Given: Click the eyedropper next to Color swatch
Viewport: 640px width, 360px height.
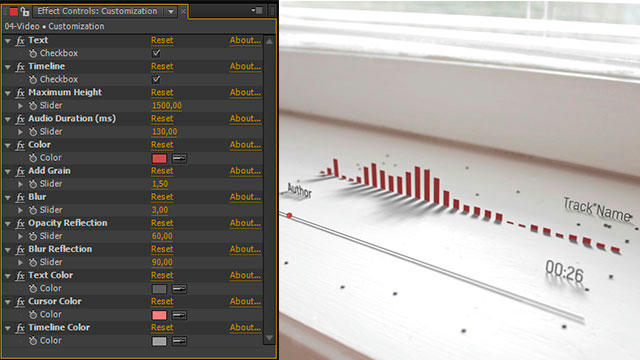Looking at the screenshot, I should click(179, 158).
